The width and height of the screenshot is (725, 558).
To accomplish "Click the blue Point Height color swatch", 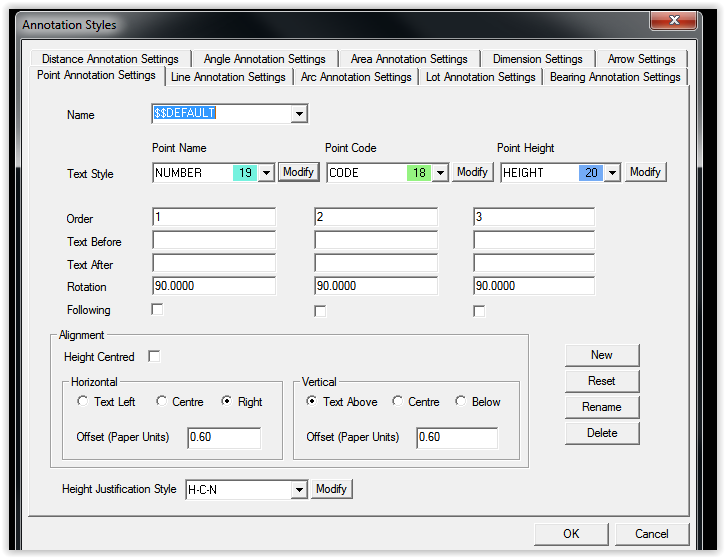I will [591, 173].
